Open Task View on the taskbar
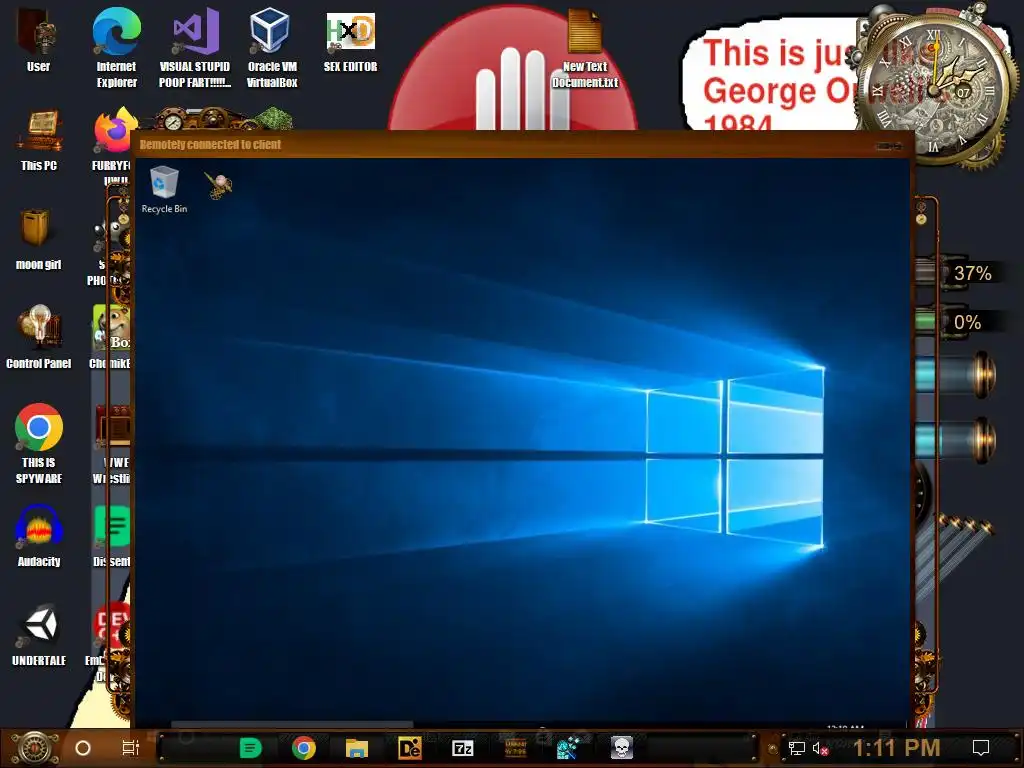 click(131, 748)
